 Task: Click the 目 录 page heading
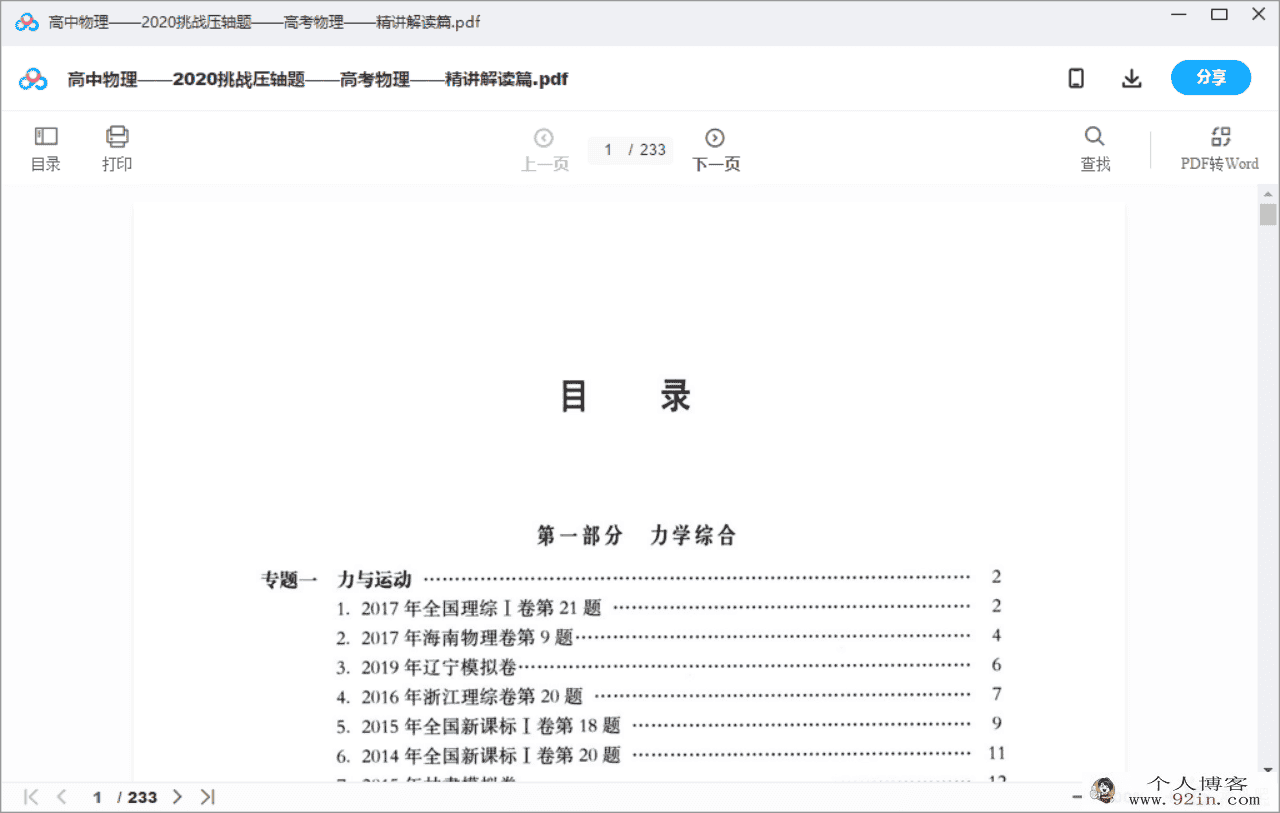coord(625,397)
